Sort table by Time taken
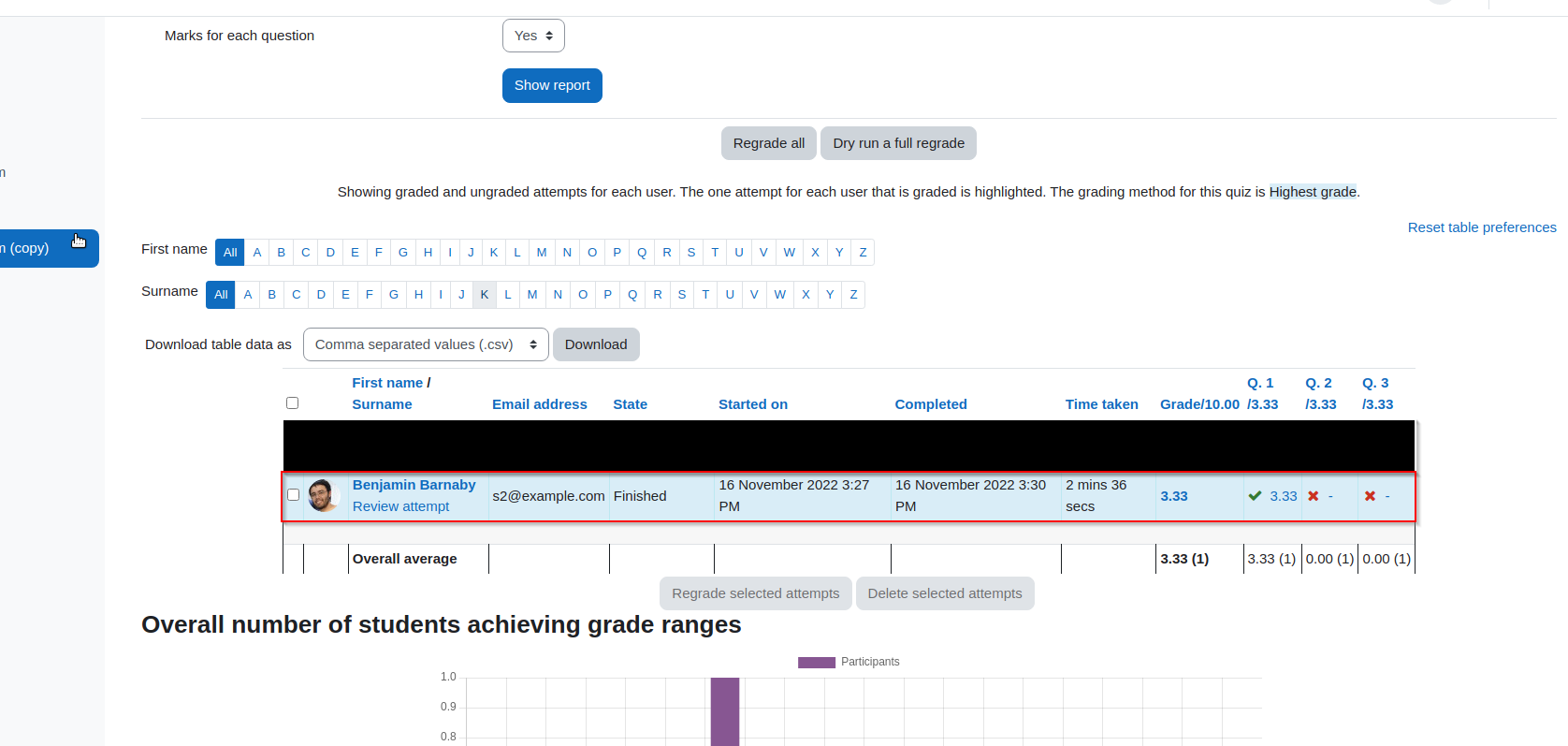The width and height of the screenshot is (1568, 746). coord(1102,404)
